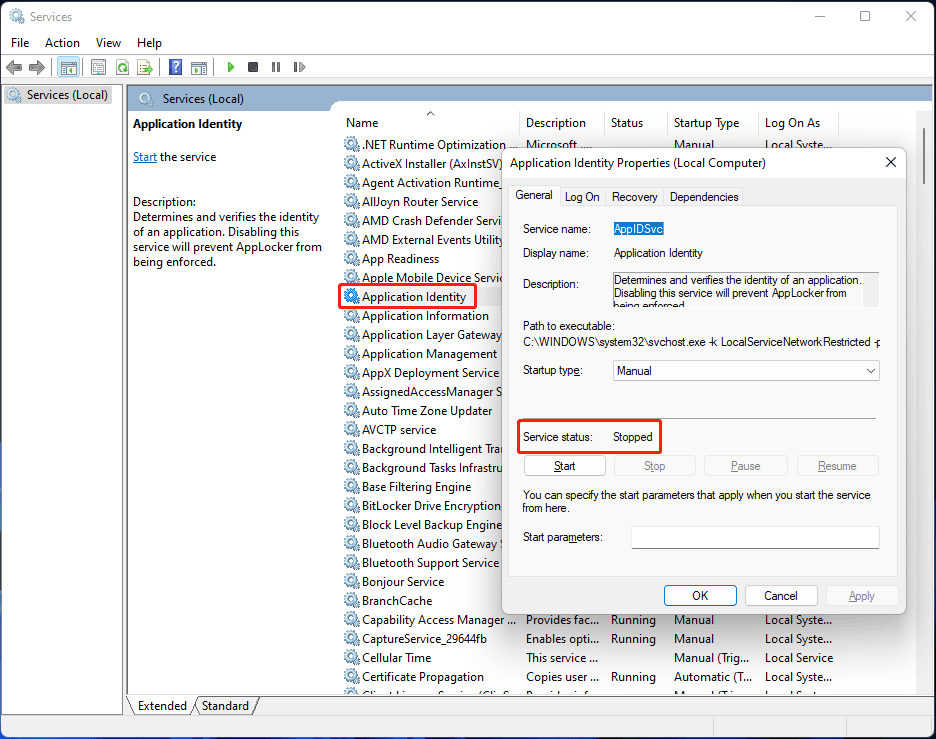Click the Properties toolbar icon

pos(98,67)
